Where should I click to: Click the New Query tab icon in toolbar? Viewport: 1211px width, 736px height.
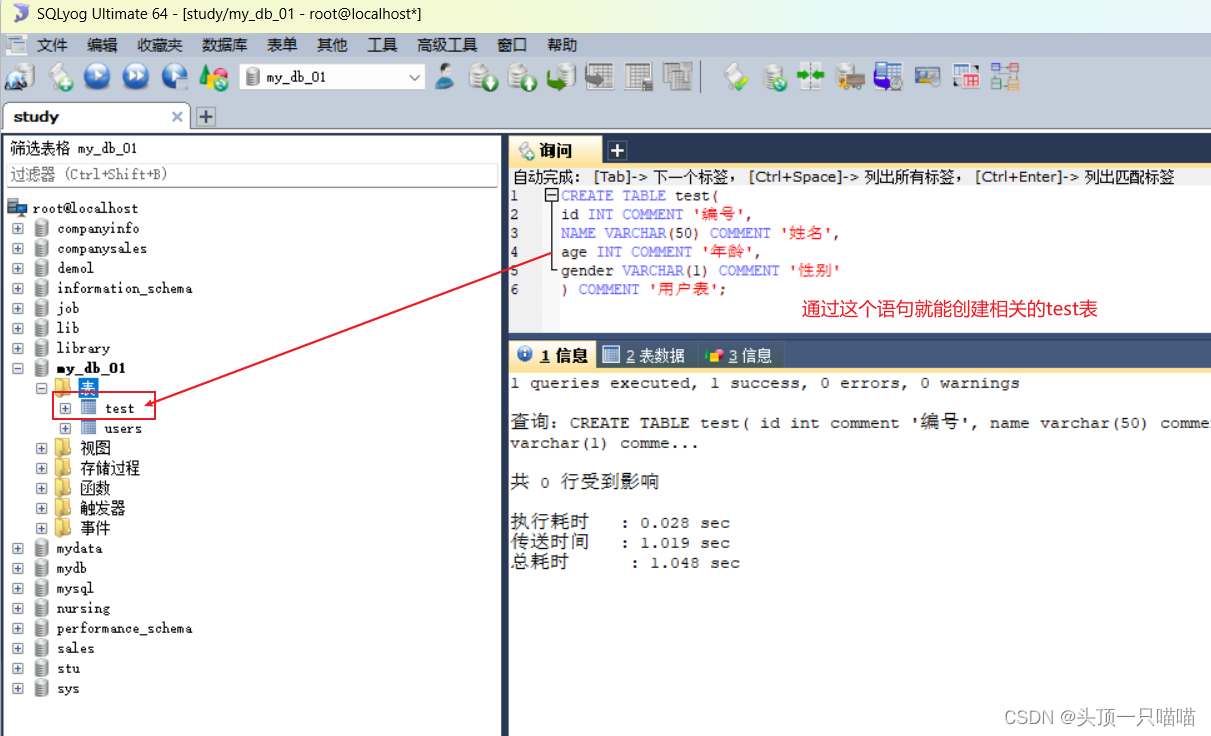tap(62, 78)
